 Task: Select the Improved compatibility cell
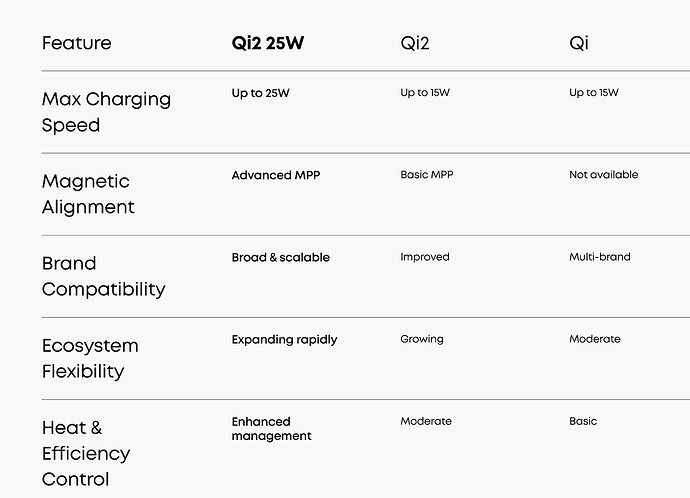[425, 257]
